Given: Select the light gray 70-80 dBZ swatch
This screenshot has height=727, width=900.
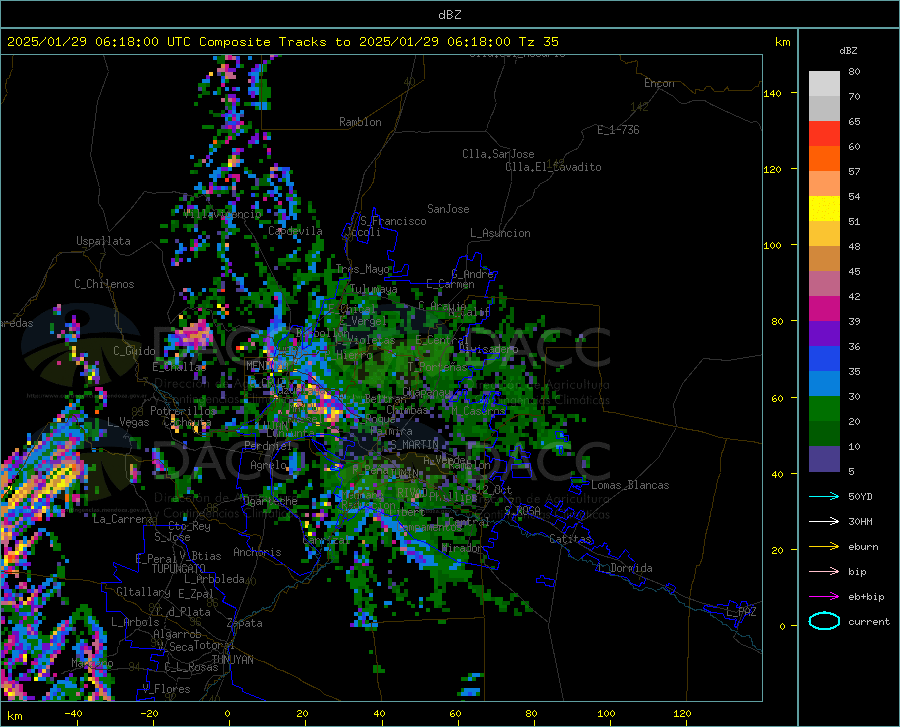Looking at the screenshot, I should (x=824, y=84).
